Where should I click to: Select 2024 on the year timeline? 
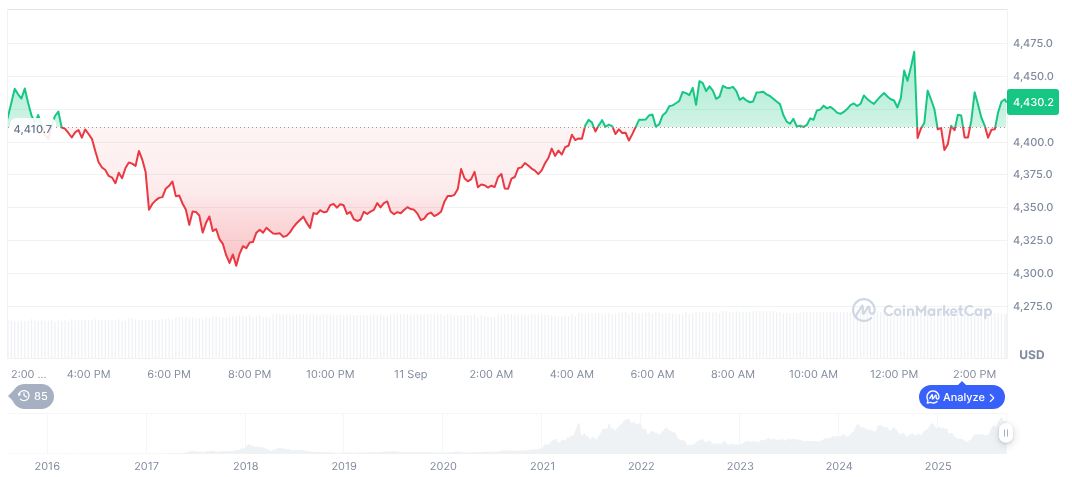839,466
